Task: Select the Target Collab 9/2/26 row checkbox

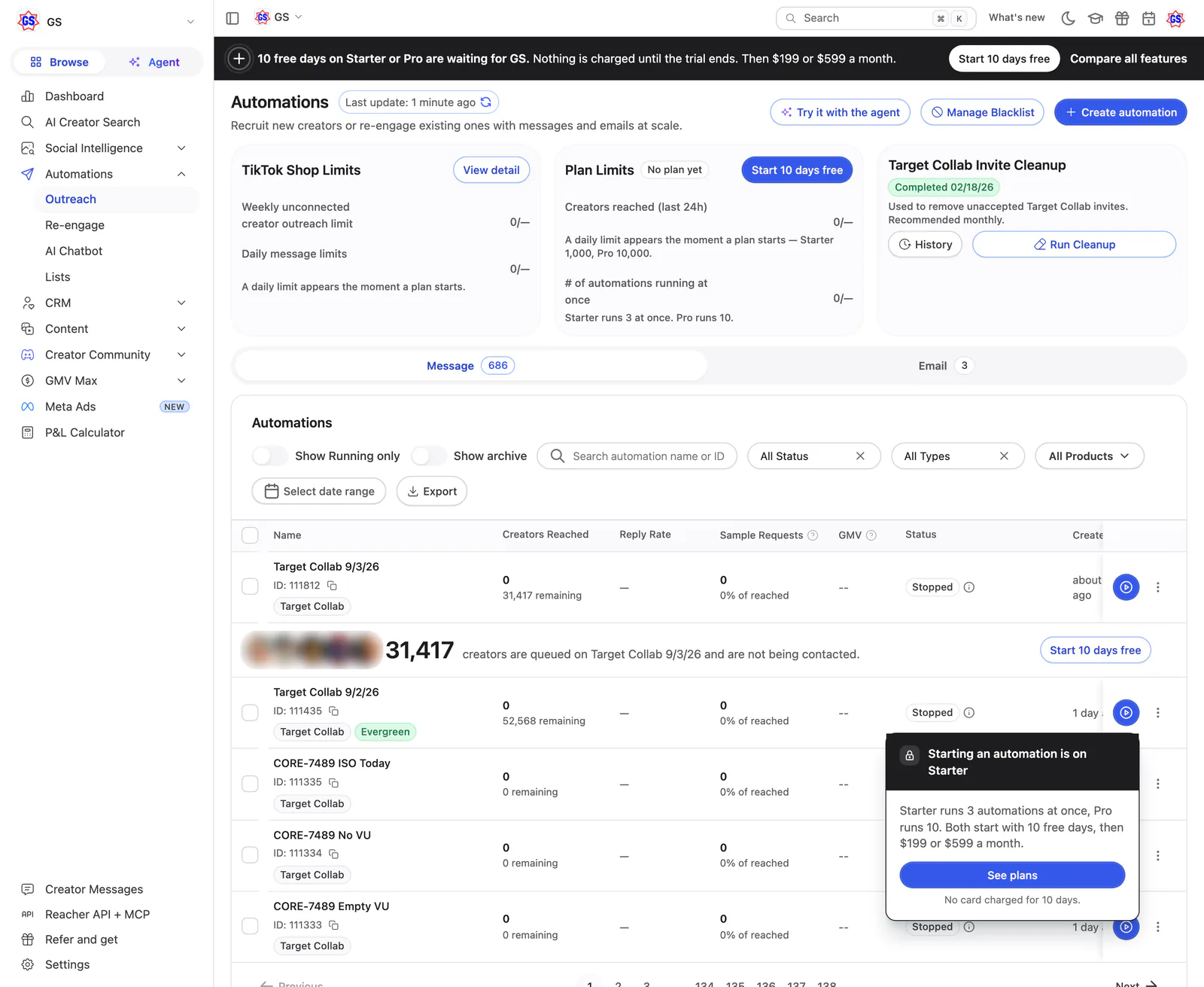Action: pyautogui.click(x=250, y=712)
